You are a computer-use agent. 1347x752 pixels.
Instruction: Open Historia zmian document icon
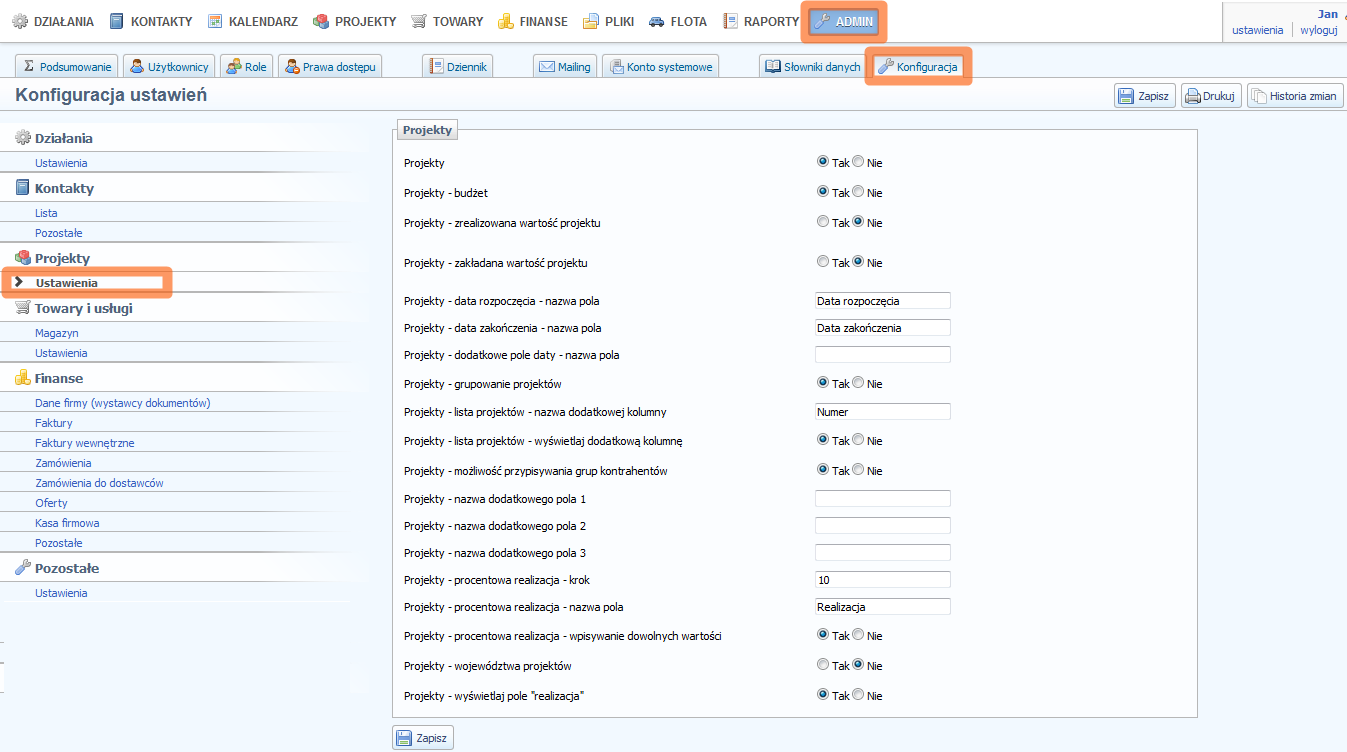(x=1258, y=96)
